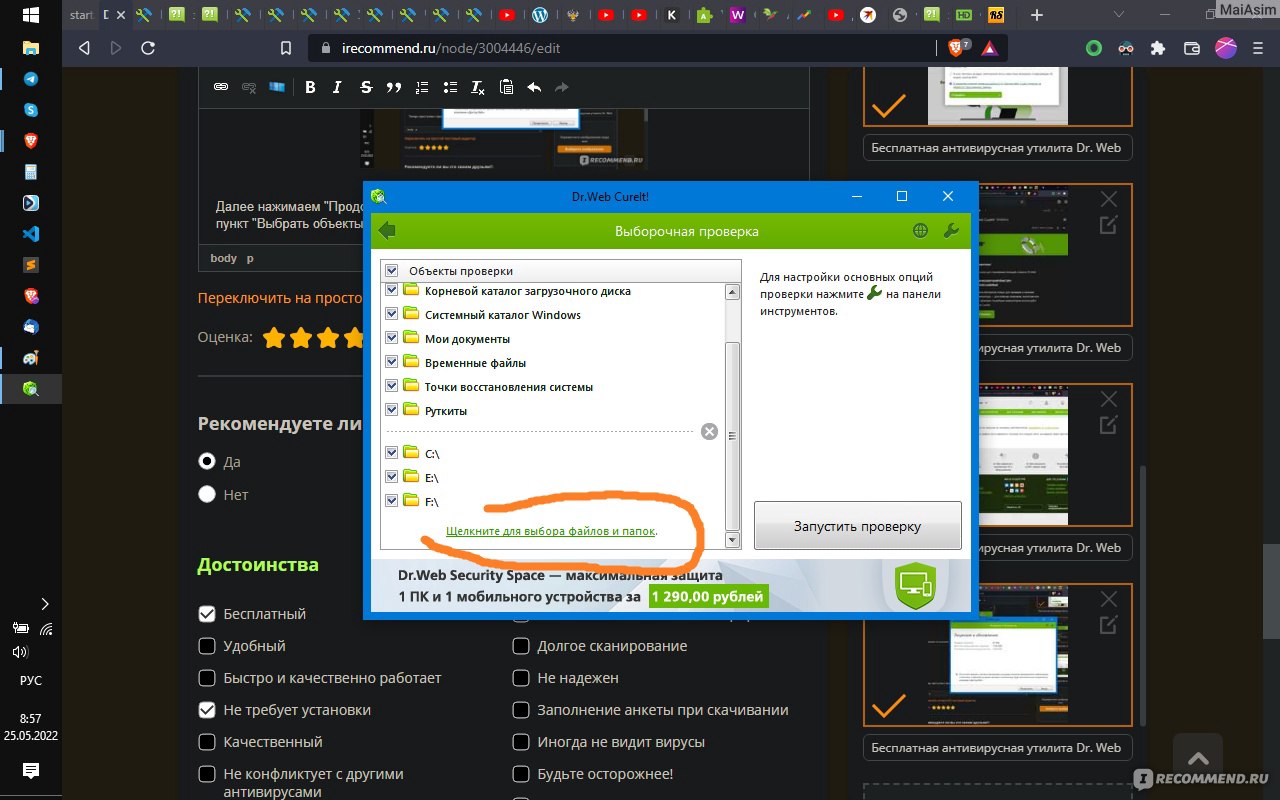1280x800 pixels.
Task: Insert link in the review editor
Action: point(220,87)
